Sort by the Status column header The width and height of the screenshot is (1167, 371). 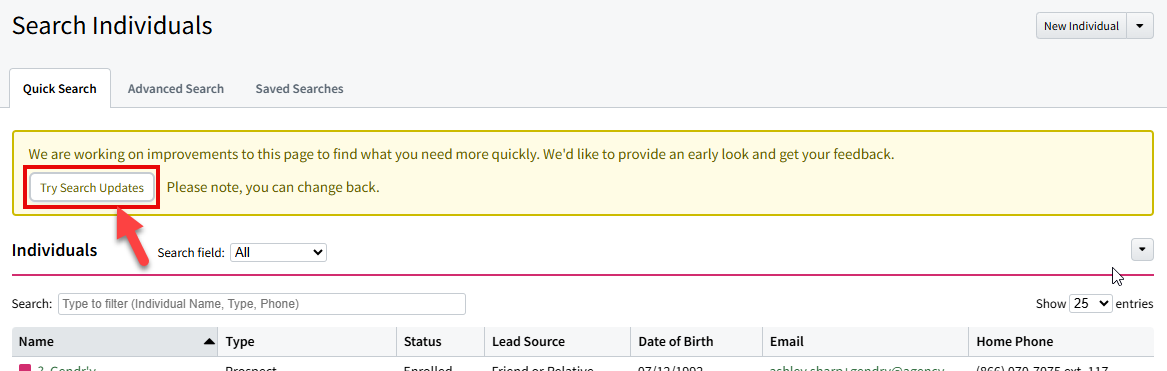[x=441, y=342]
